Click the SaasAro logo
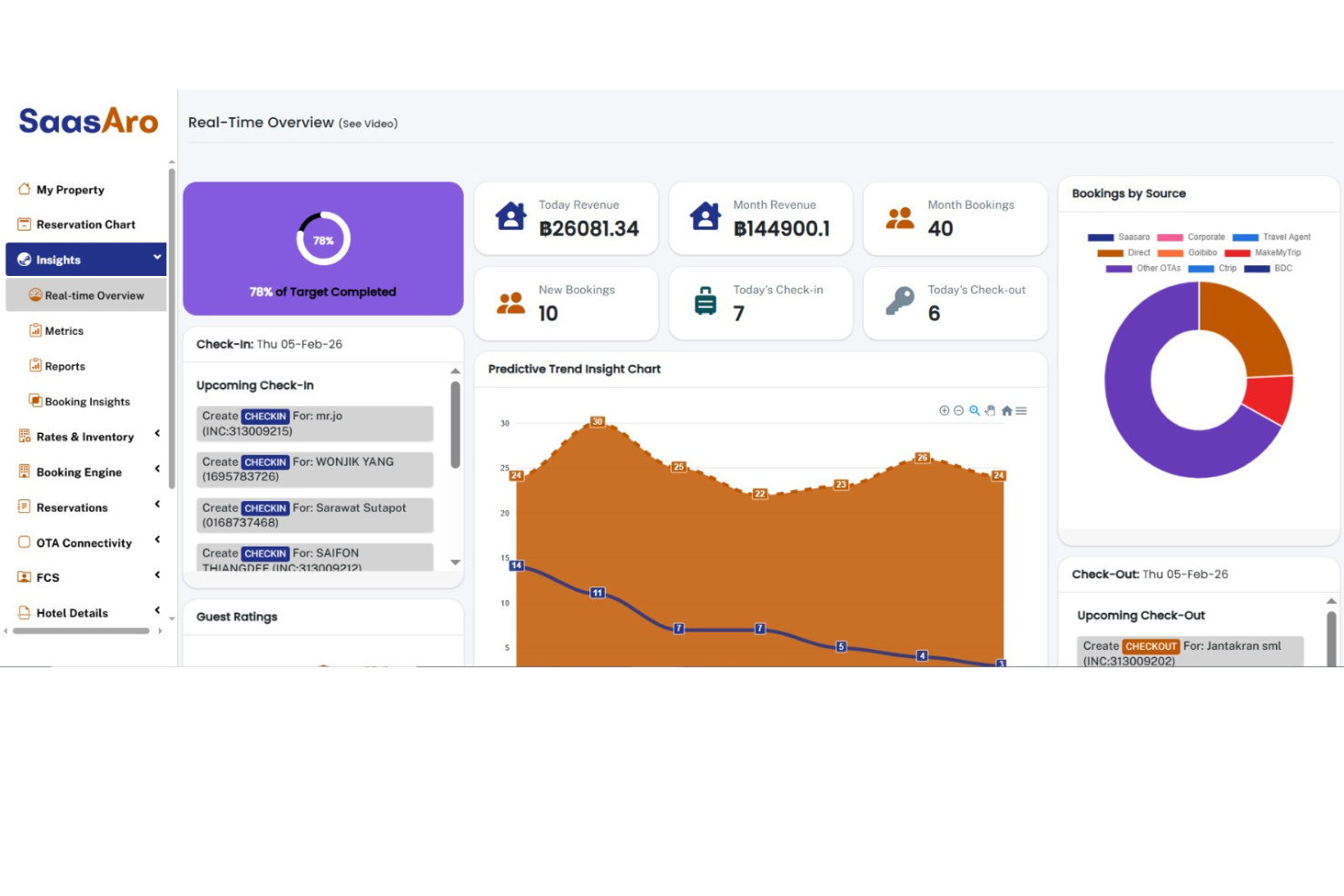The height and width of the screenshot is (896, 1344). click(x=88, y=121)
